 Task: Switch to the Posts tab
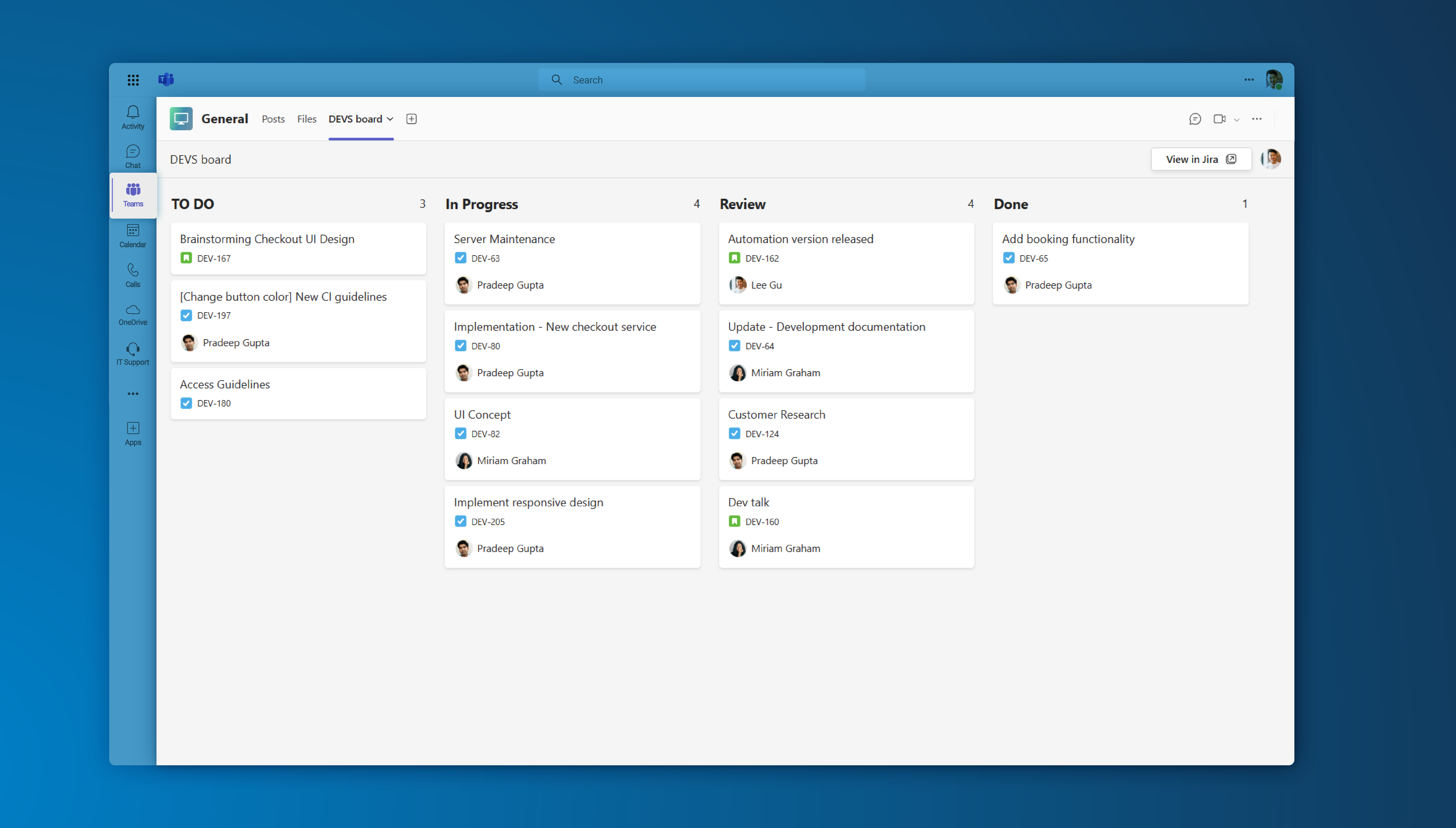pos(273,119)
